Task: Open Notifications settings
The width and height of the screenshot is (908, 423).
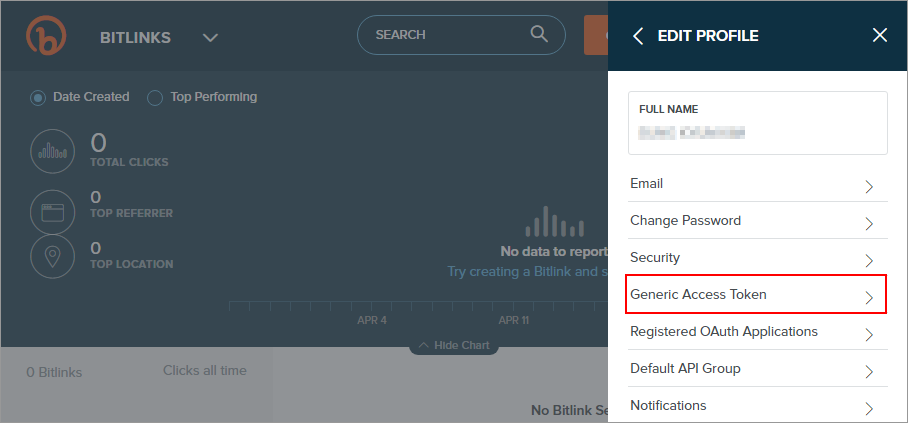Action: pyautogui.click(x=757, y=406)
